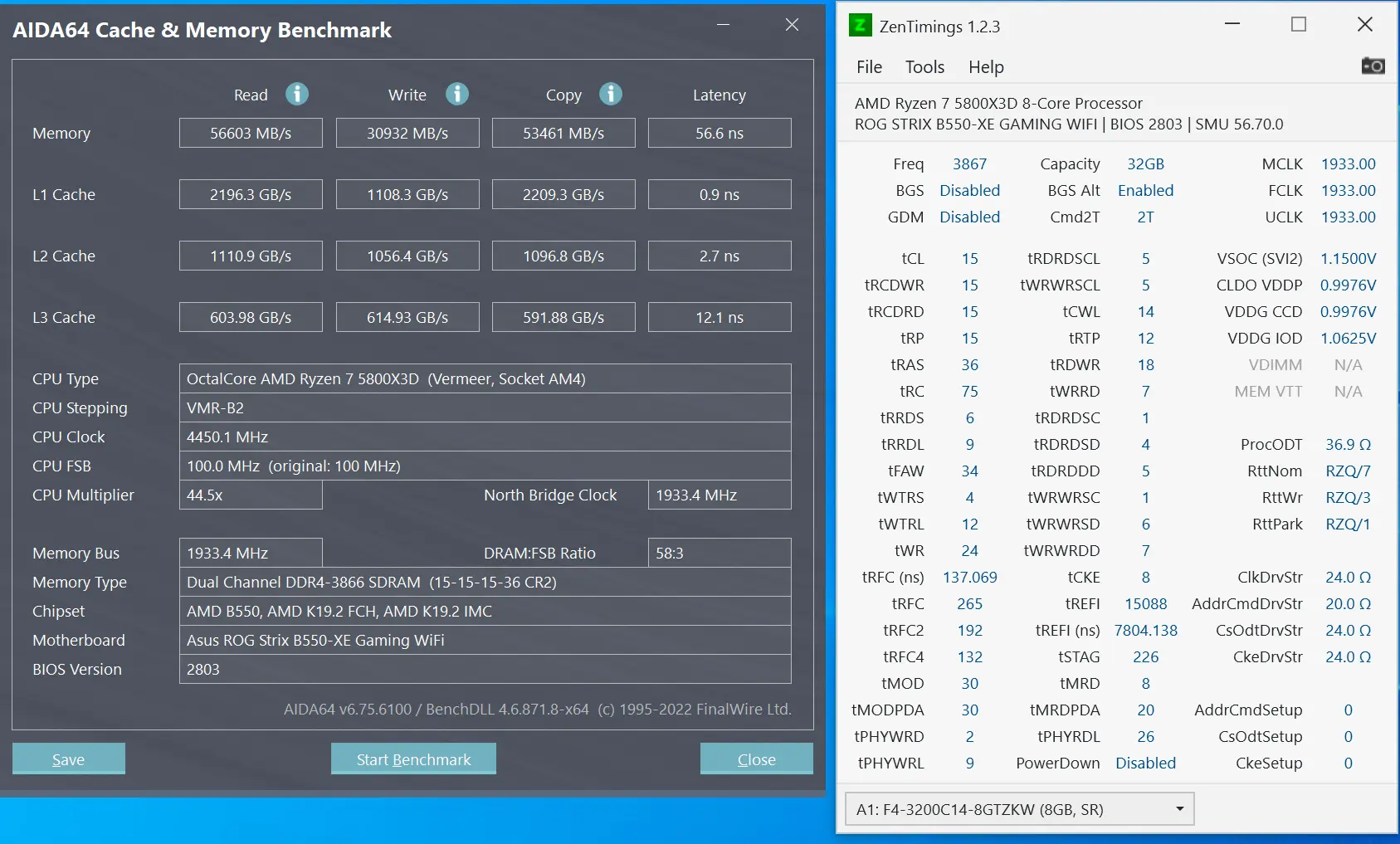The height and width of the screenshot is (844, 1400).
Task: Click the Capacity value 32GB
Action: [x=1145, y=164]
